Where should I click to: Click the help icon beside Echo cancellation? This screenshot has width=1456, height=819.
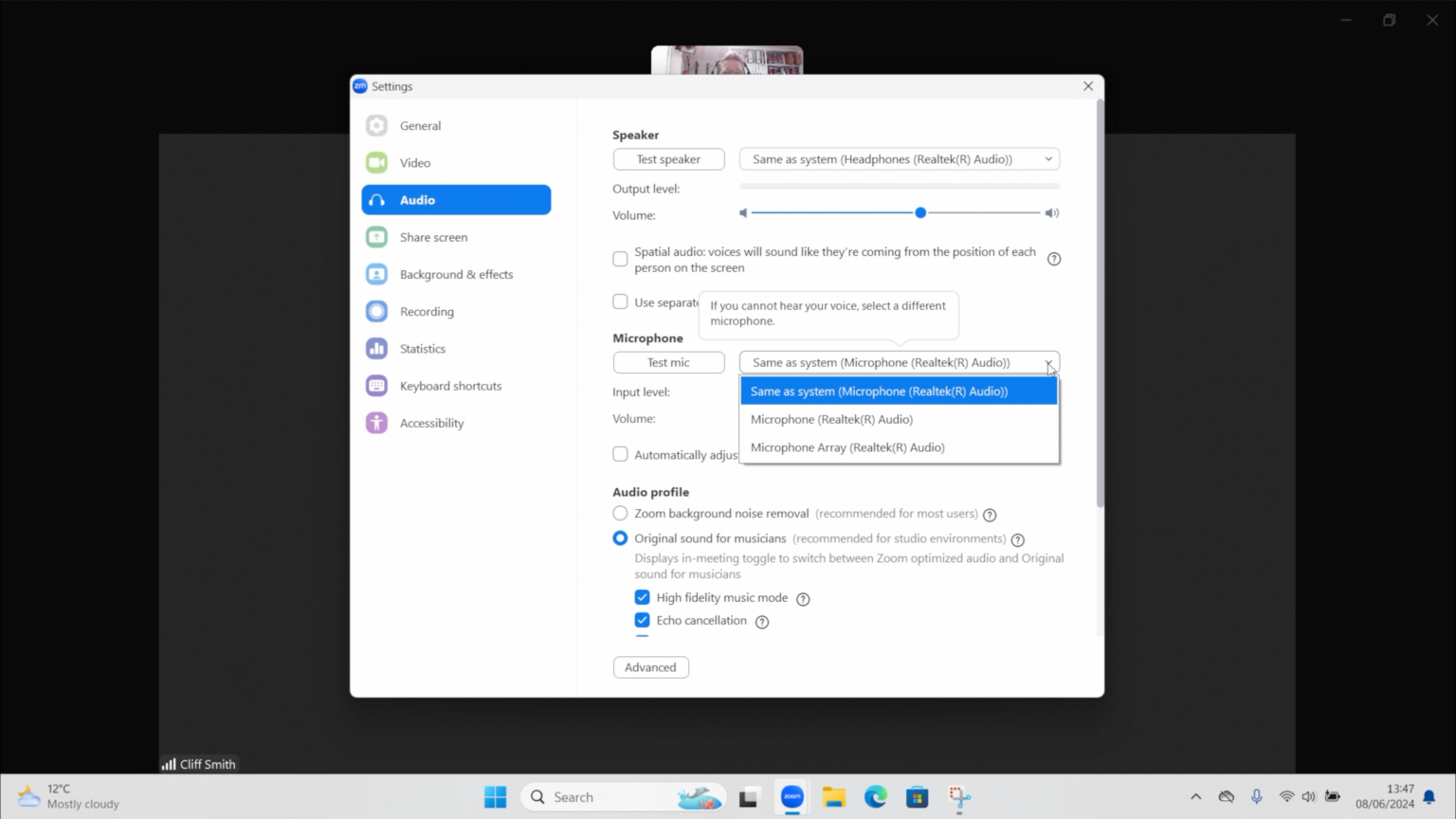pos(762,622)
